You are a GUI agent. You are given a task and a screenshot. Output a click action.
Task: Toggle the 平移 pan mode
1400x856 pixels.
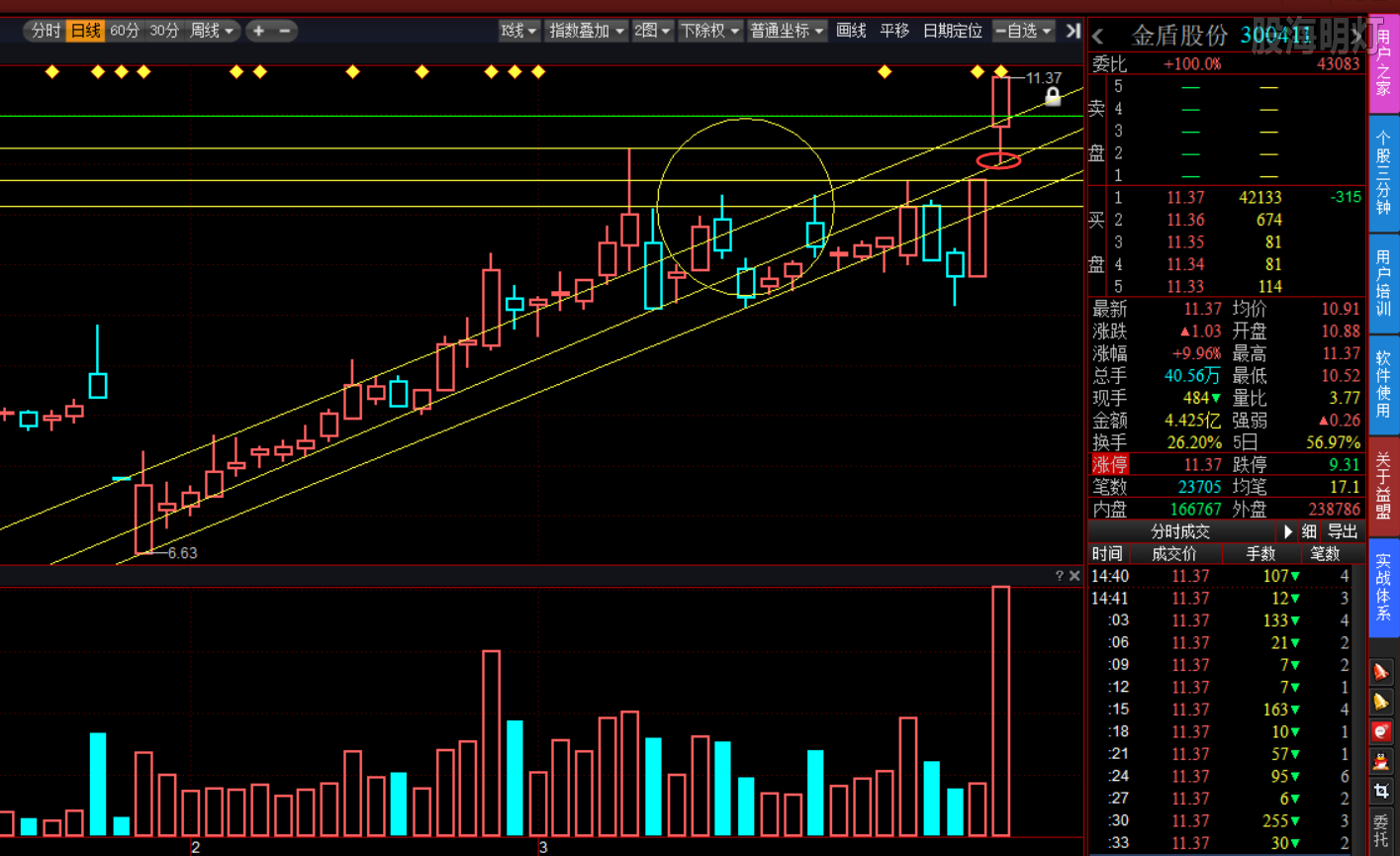tap(894, 31)
